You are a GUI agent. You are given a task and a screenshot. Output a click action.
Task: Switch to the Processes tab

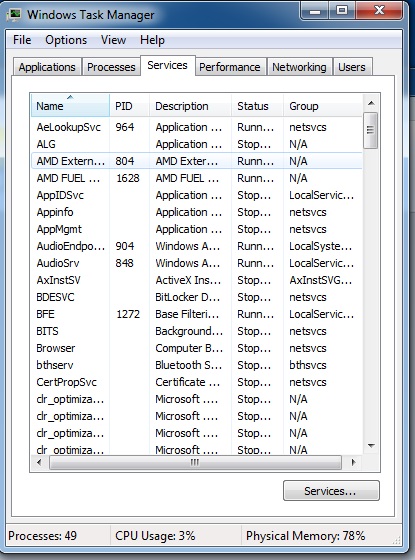111,67
